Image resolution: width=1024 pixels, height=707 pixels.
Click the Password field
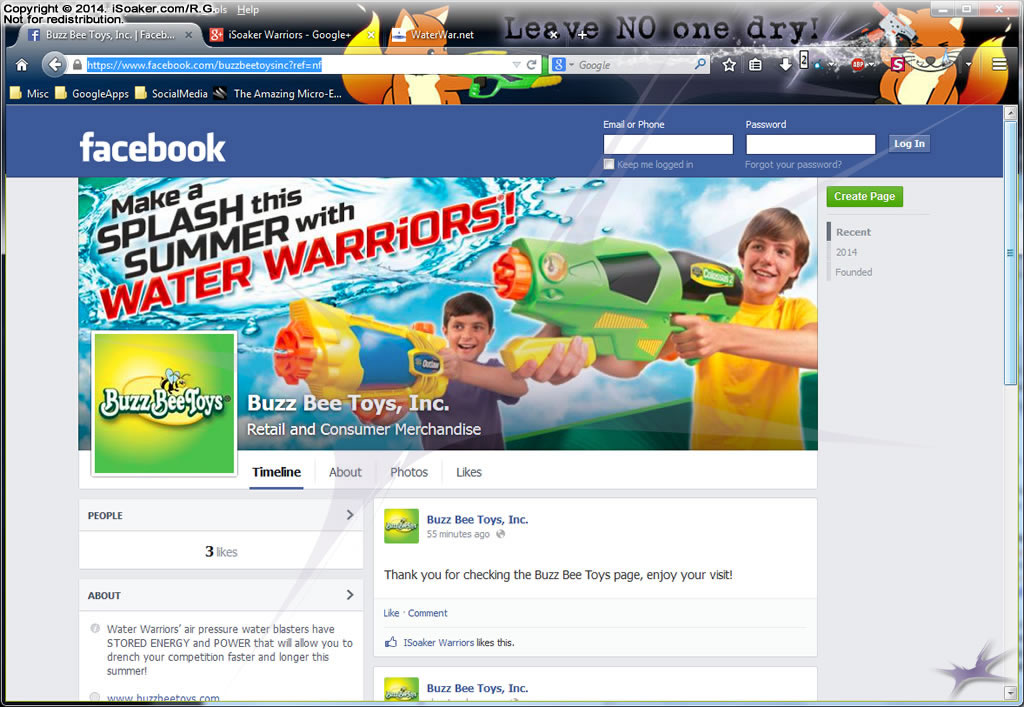pos(810,144)
